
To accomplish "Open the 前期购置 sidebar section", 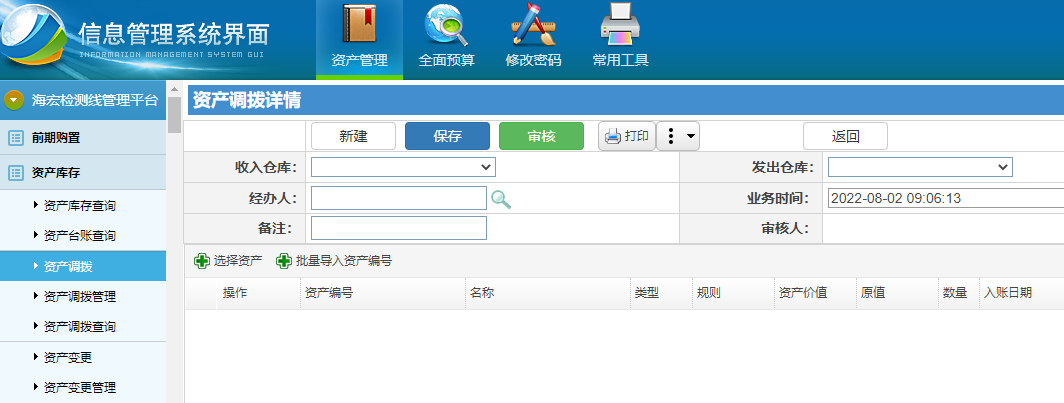I will (83, 138).
